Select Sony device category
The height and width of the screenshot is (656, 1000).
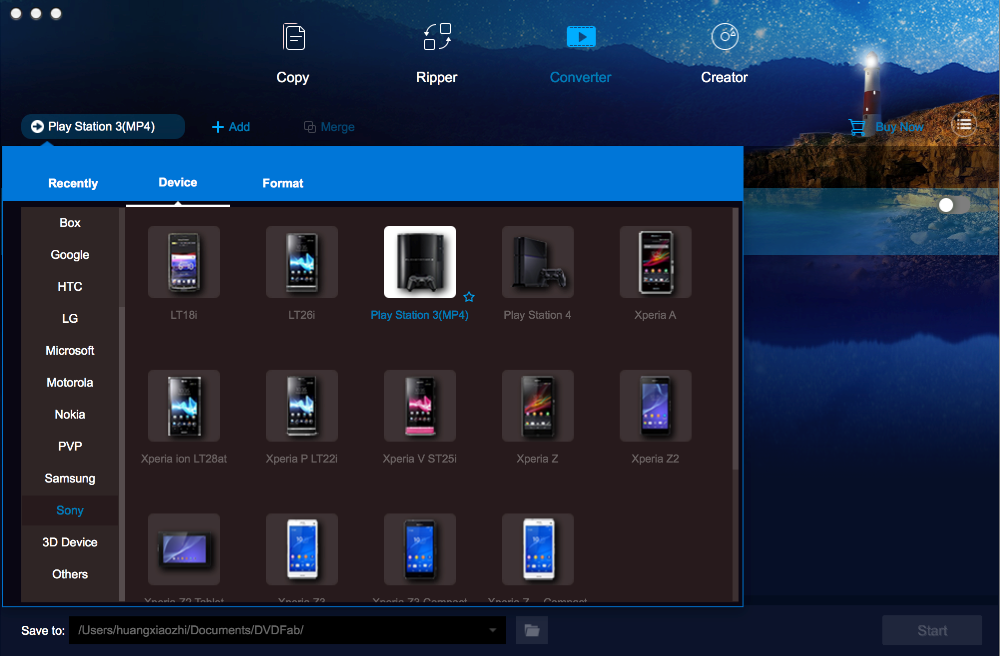click(x=70, y=510)
